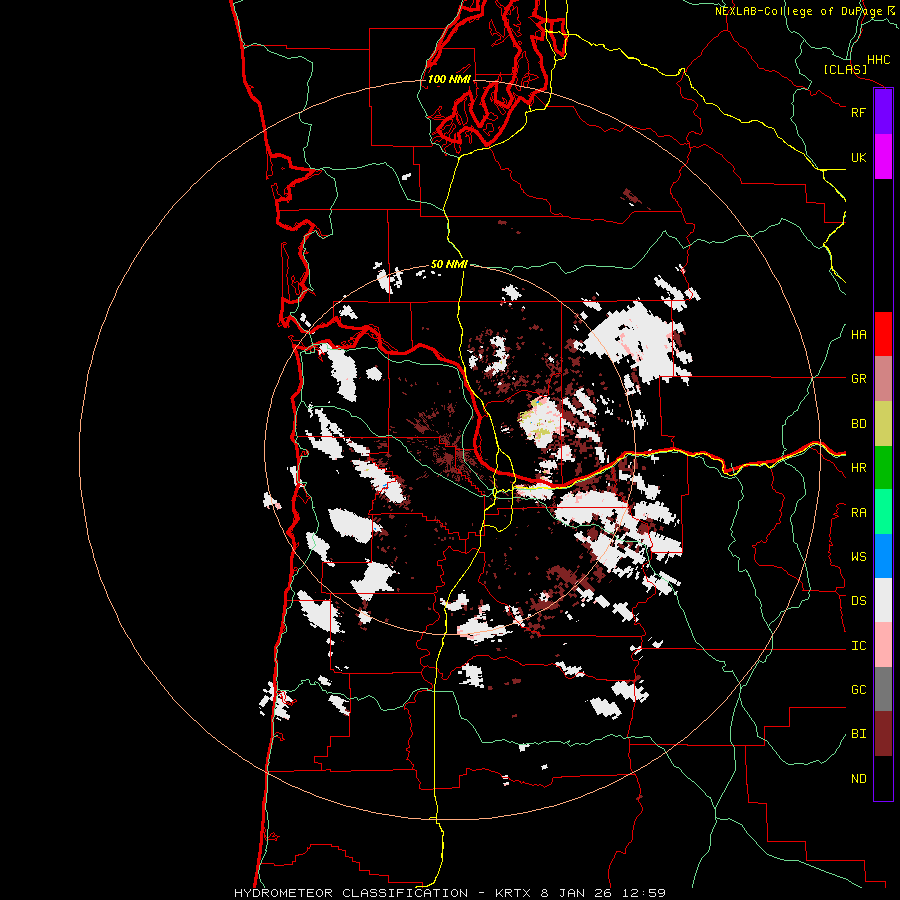900x900 pixels.
Task: Click the BD legend label
Action: [858, 424]
